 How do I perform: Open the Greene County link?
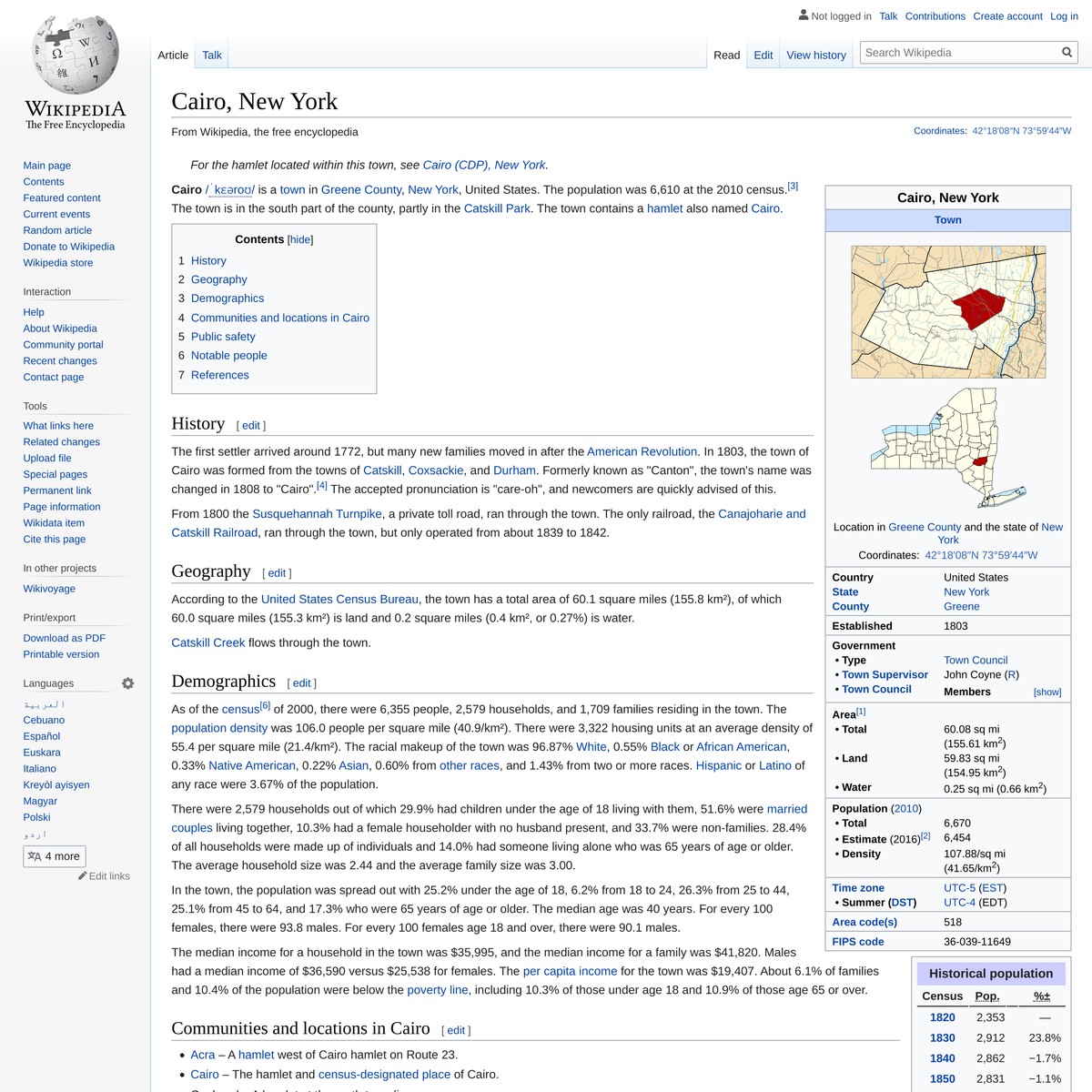(361, 189)
